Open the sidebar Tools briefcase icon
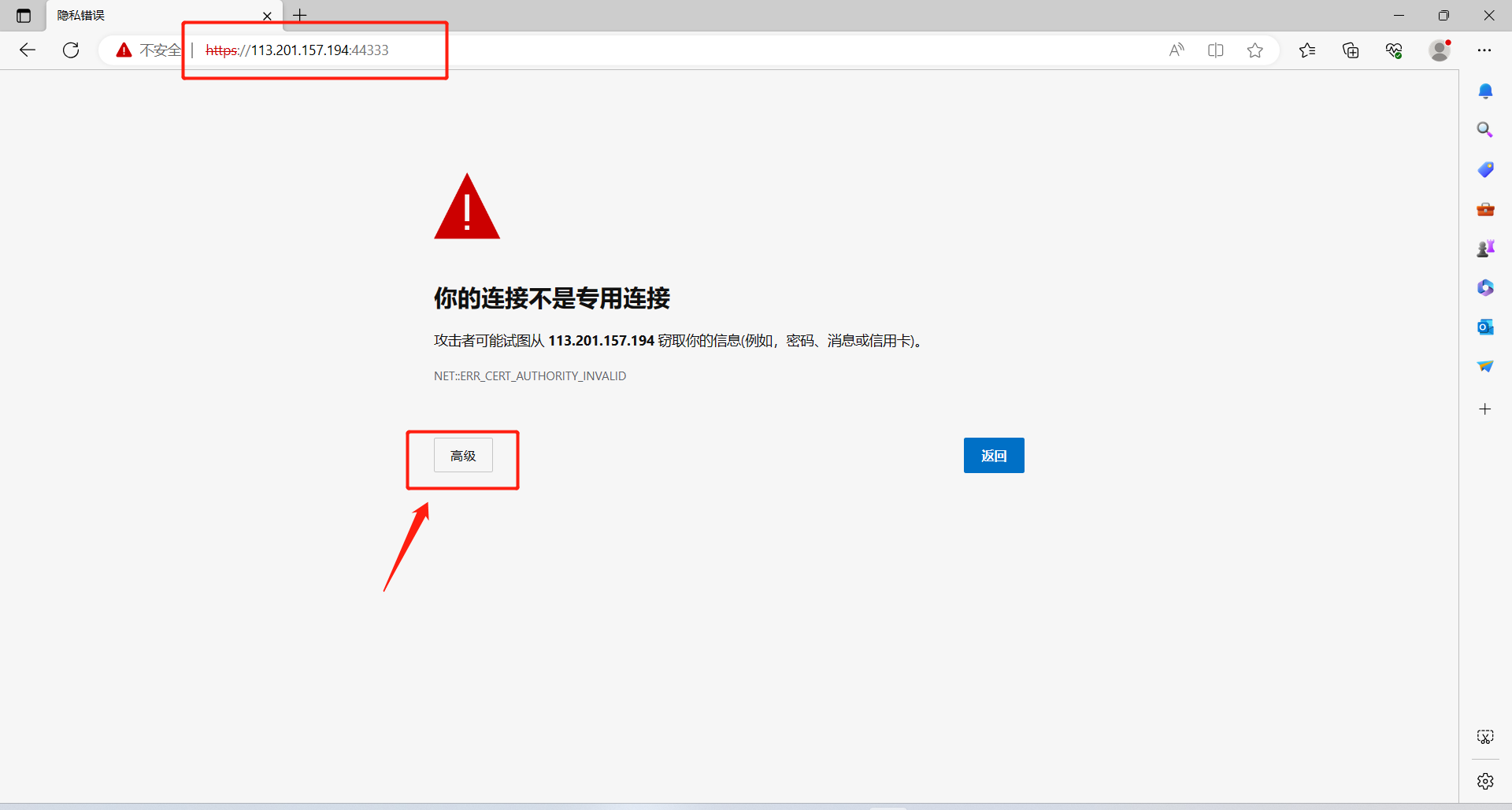Image resolution: width=1512 pixels, height=810 pixels. point(1485,209)
